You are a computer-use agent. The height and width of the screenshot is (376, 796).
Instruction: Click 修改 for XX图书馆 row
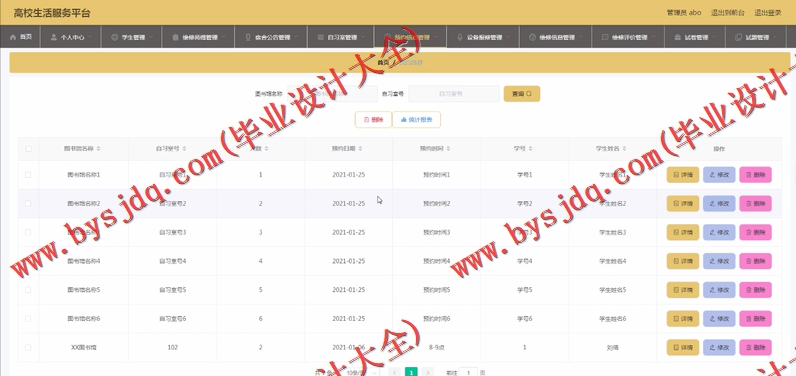click(719, 348)
